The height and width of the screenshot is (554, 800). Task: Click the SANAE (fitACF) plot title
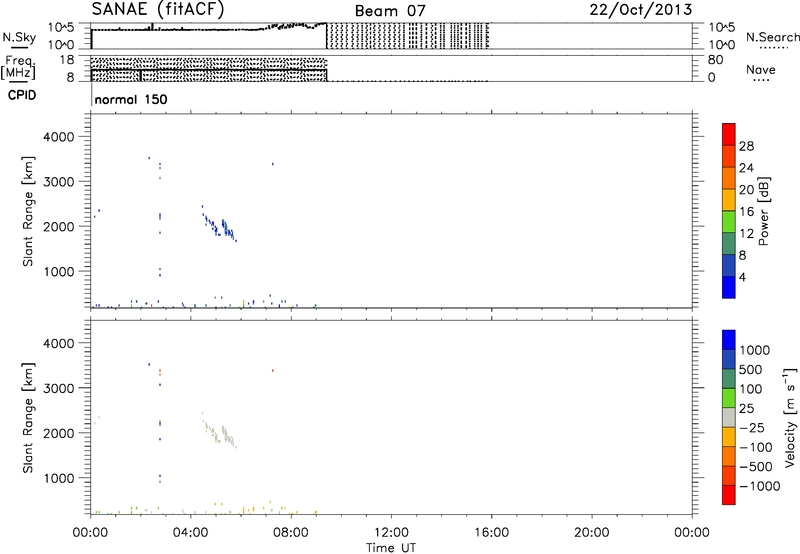point(158,9)
